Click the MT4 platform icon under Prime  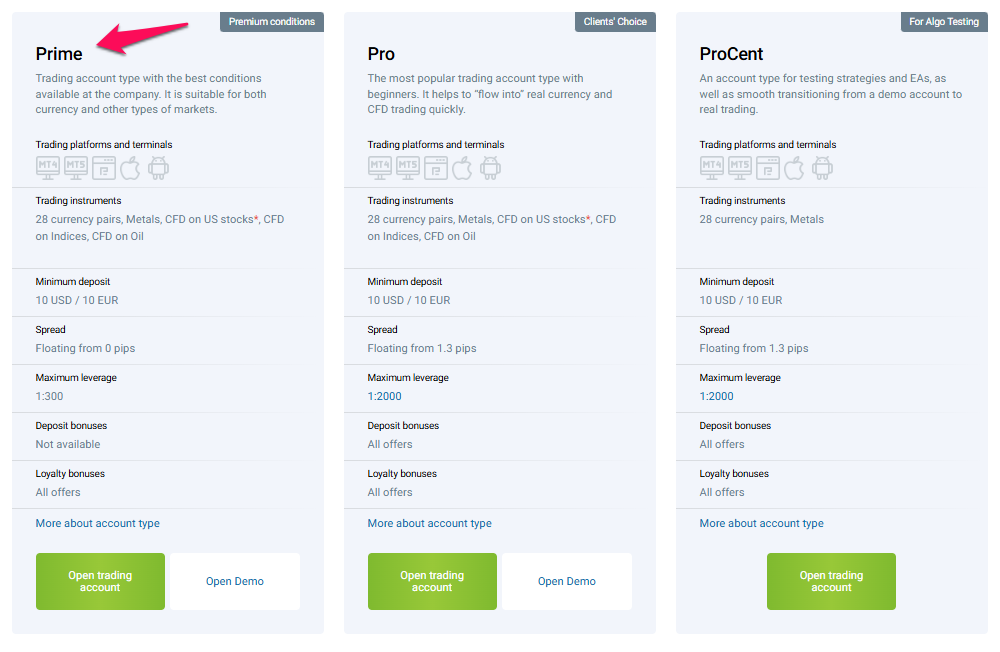[x=47, y=168]
